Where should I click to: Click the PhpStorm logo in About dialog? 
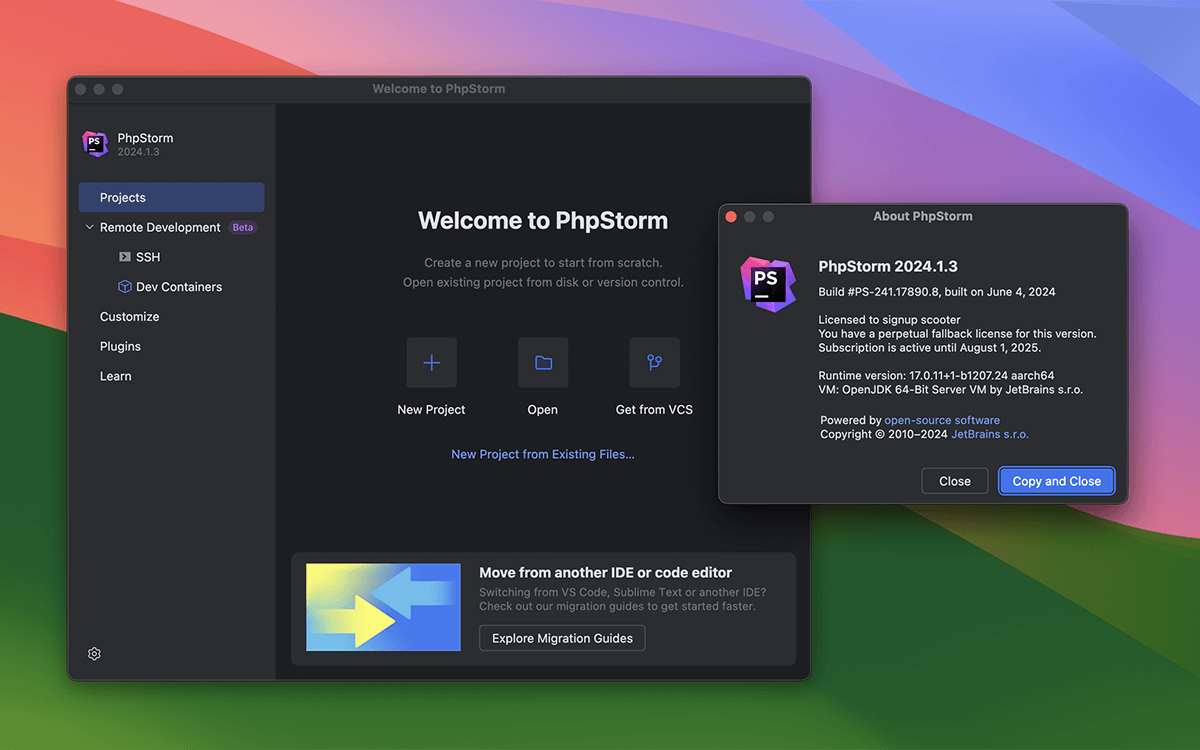pyautogui.click(x=768, y=283)
